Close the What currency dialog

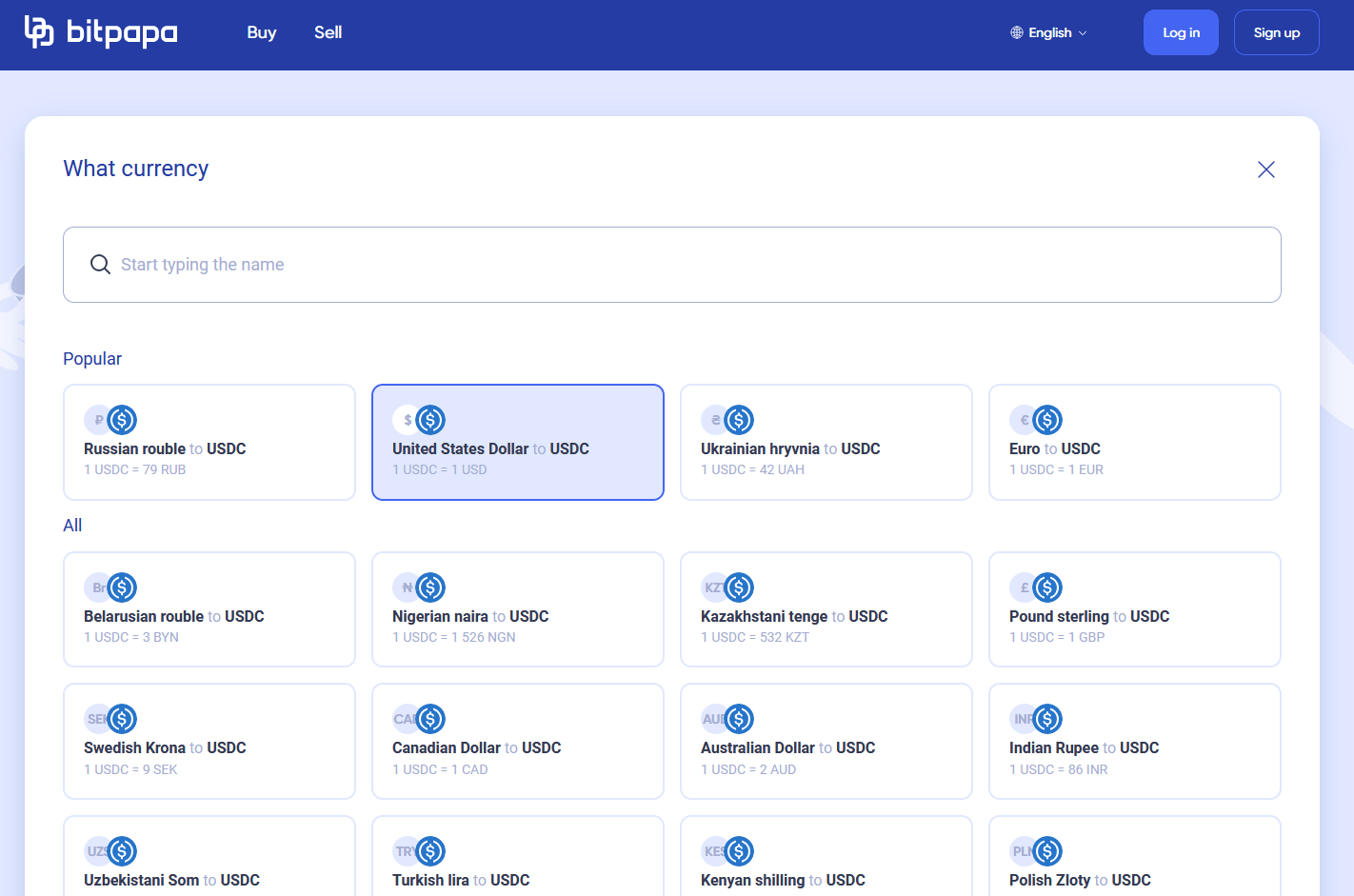coord(1266,169)
